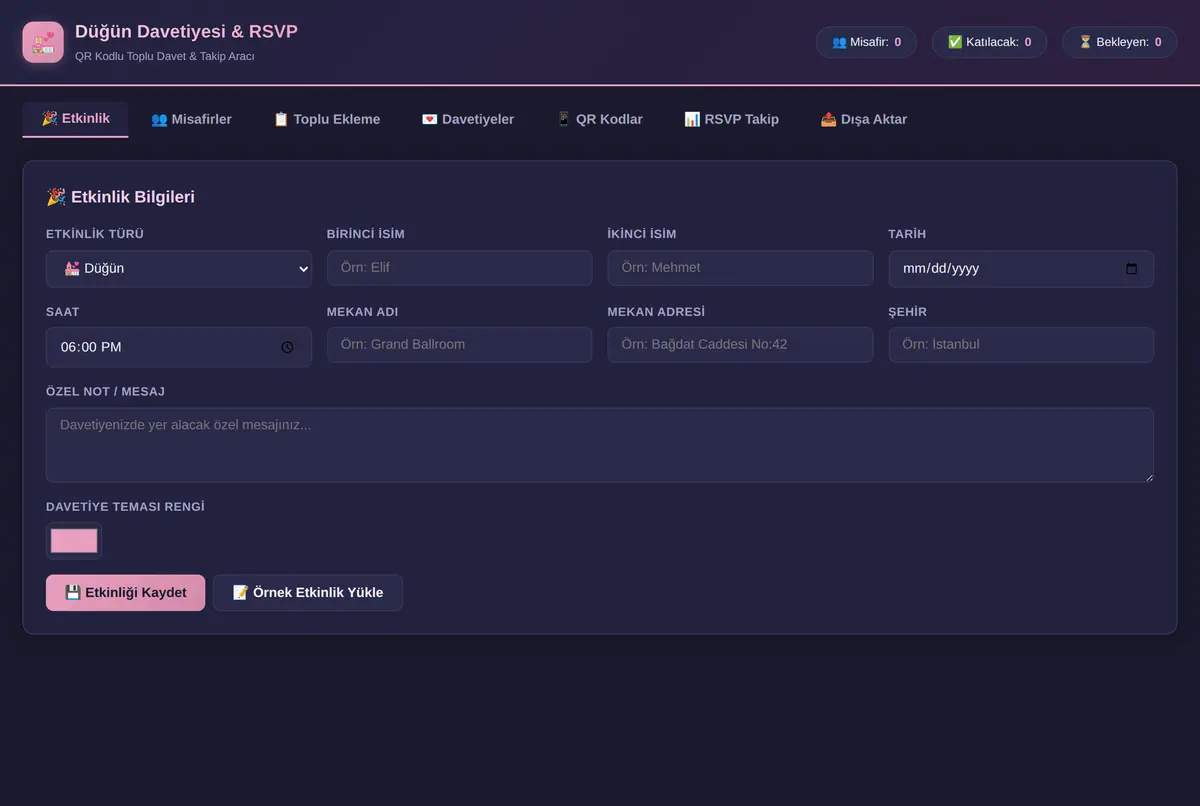
Task: Open the clock picker in Saat field
Action: click(x=287, y=347)
